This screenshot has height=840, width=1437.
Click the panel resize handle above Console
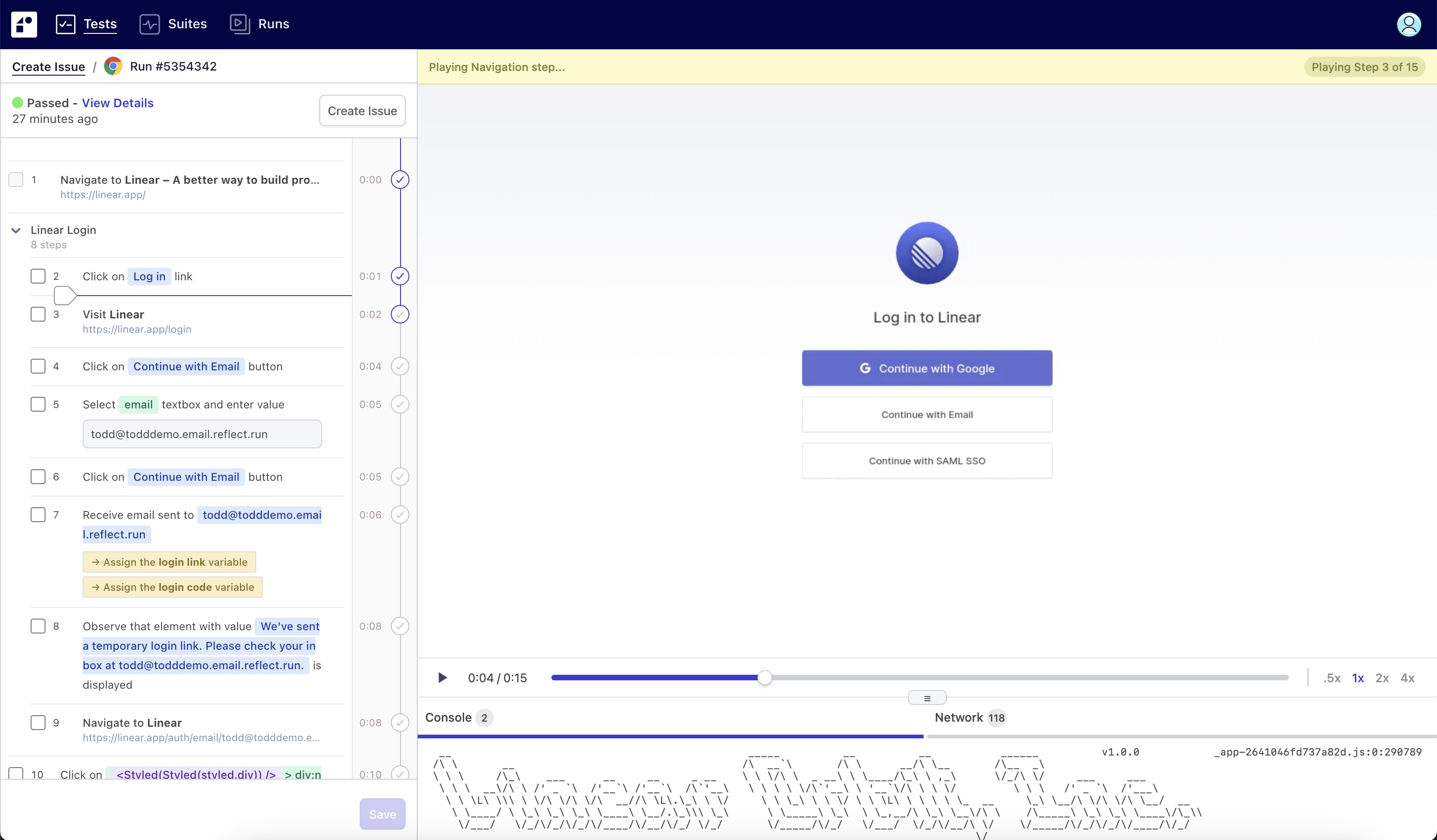click(x=926, y=698)
